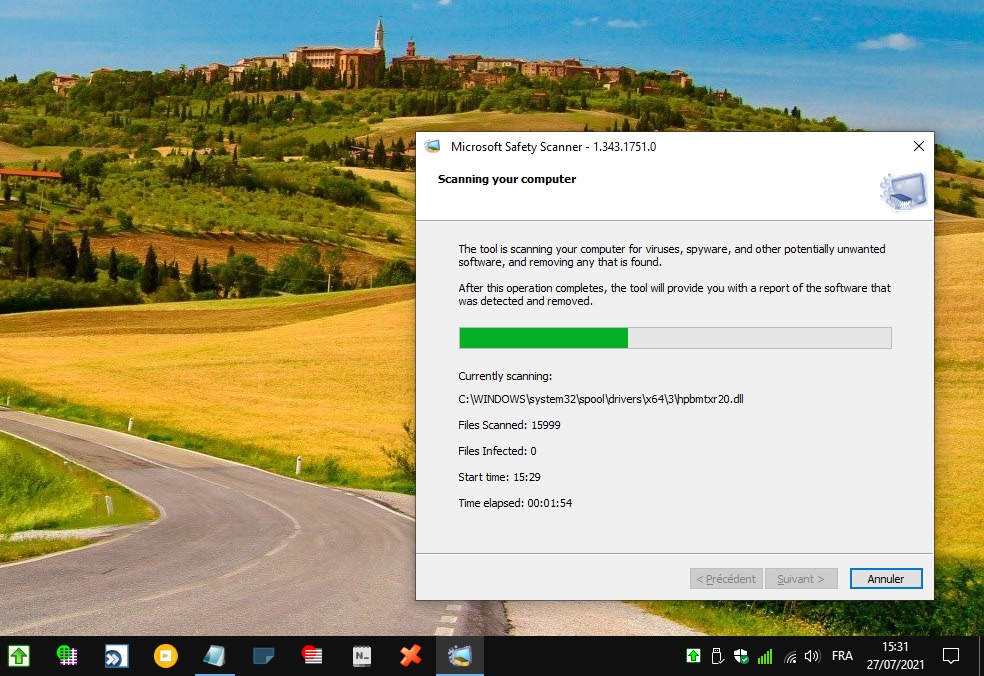Viewport: 984px width, 676px height.
Task: Click the disabled Suivant button
Action: click(801, 579)
